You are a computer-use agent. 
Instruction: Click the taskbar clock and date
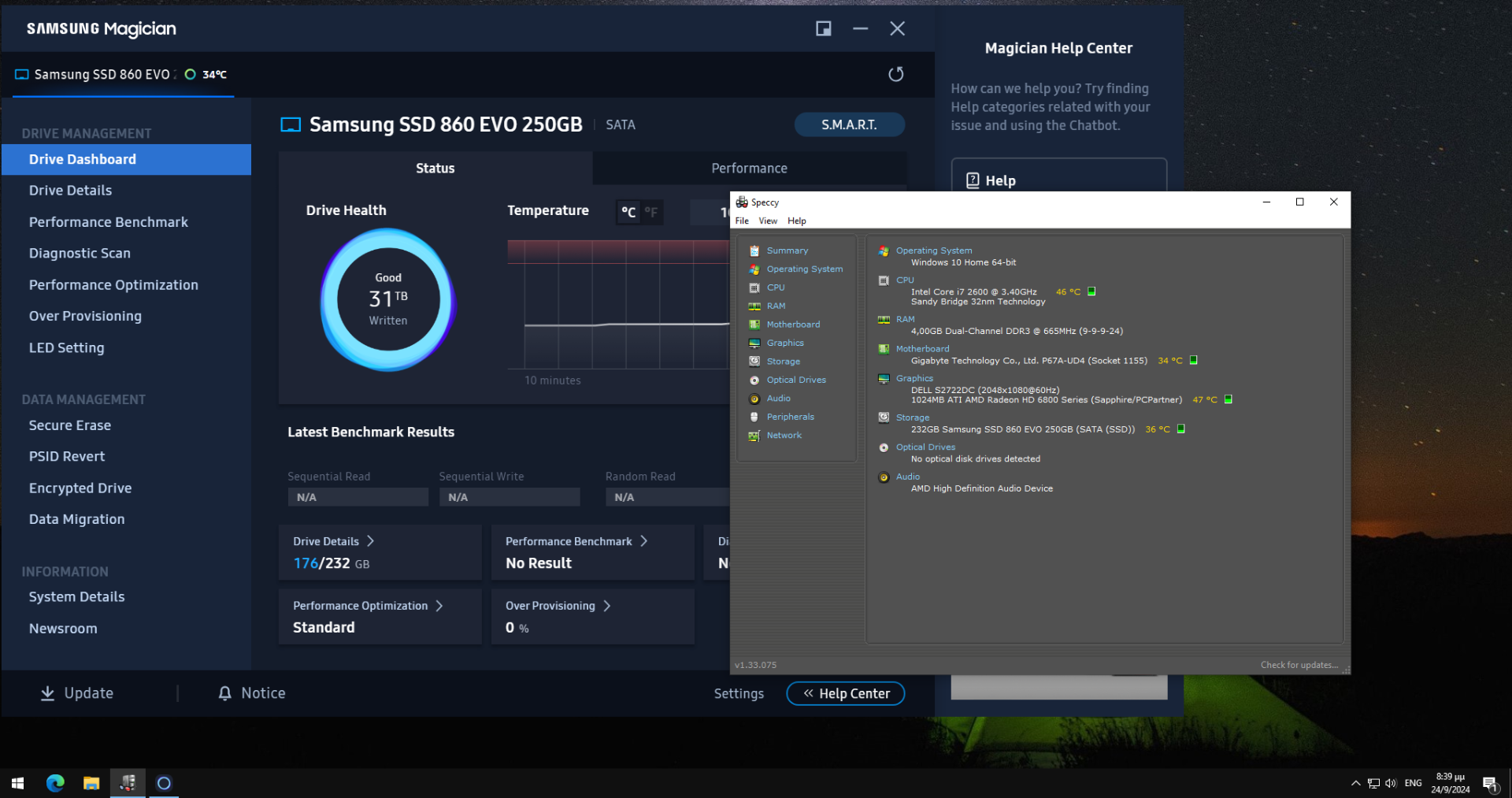(x=1451, y=783)
